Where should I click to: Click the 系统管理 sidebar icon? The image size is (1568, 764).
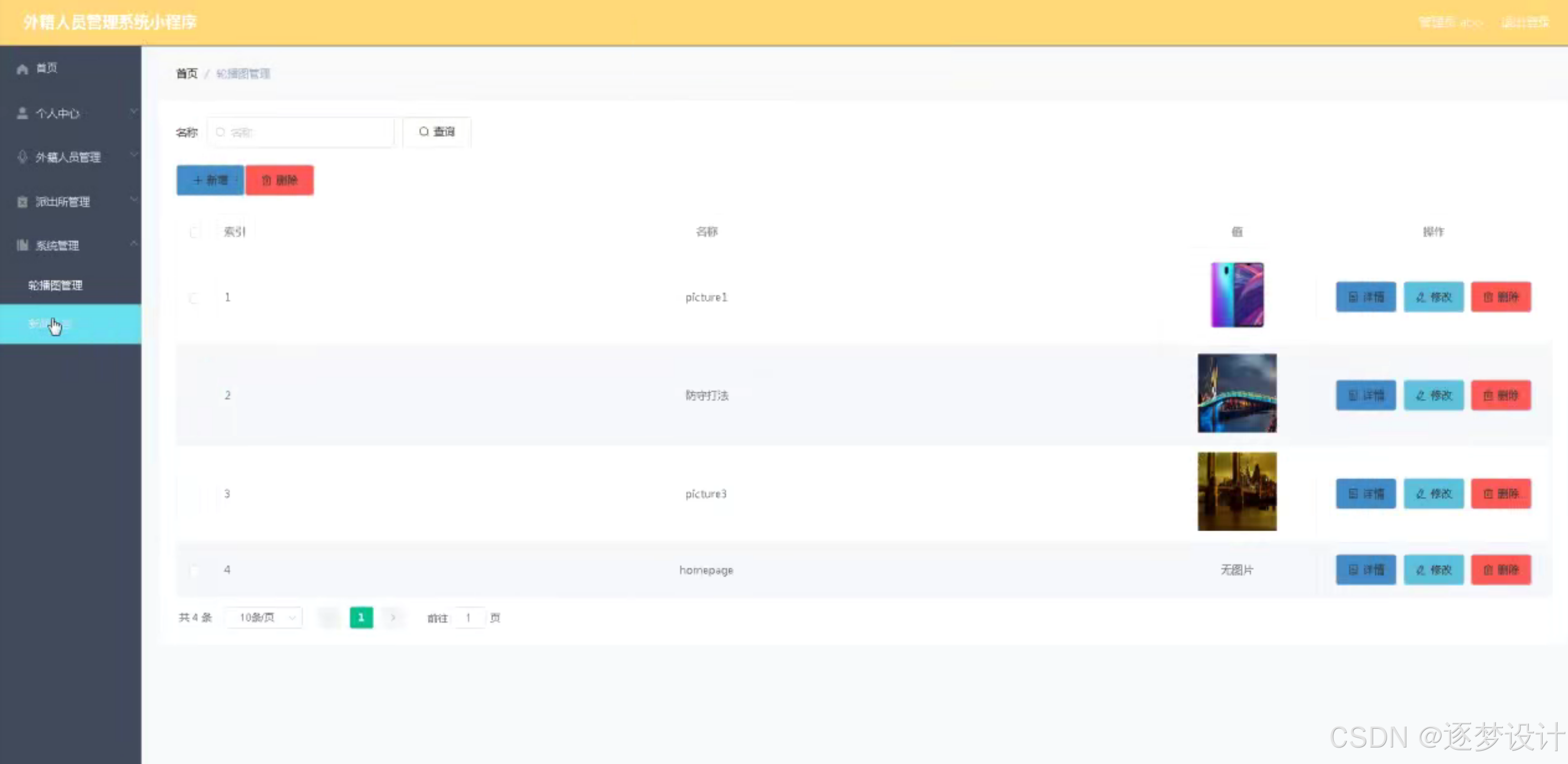point(23,245)
